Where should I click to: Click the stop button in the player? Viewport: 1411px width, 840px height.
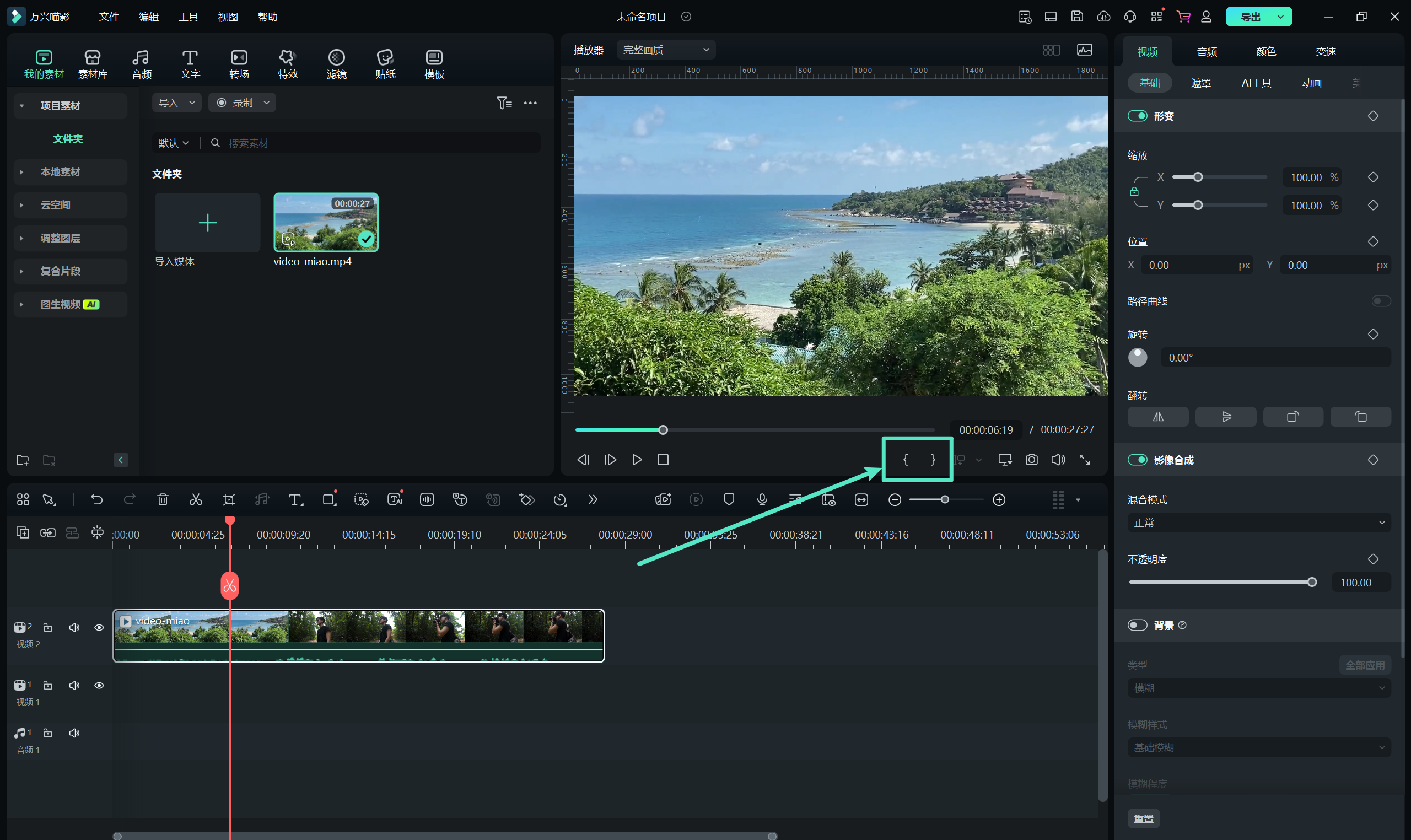coord(663,460)
